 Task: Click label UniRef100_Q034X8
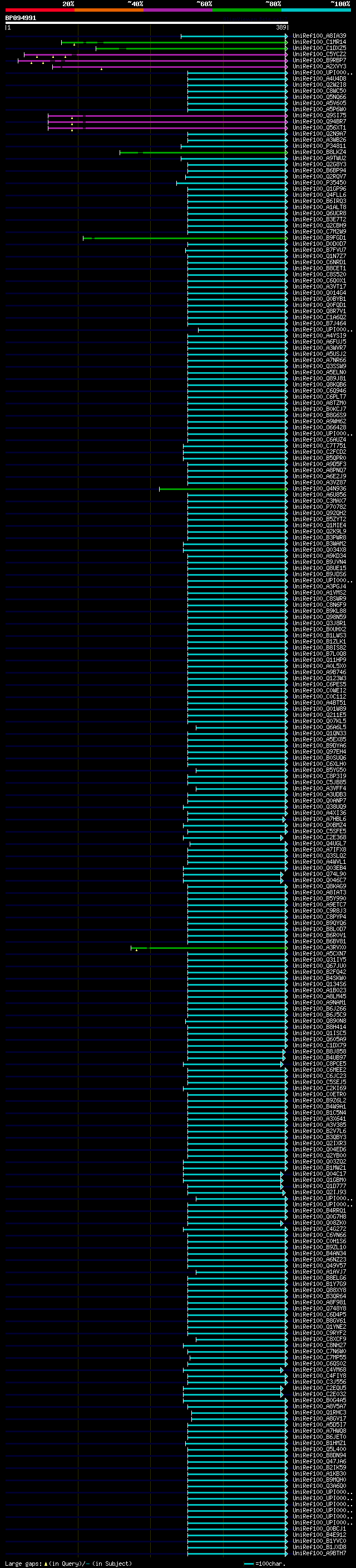(x=319, y=550)
